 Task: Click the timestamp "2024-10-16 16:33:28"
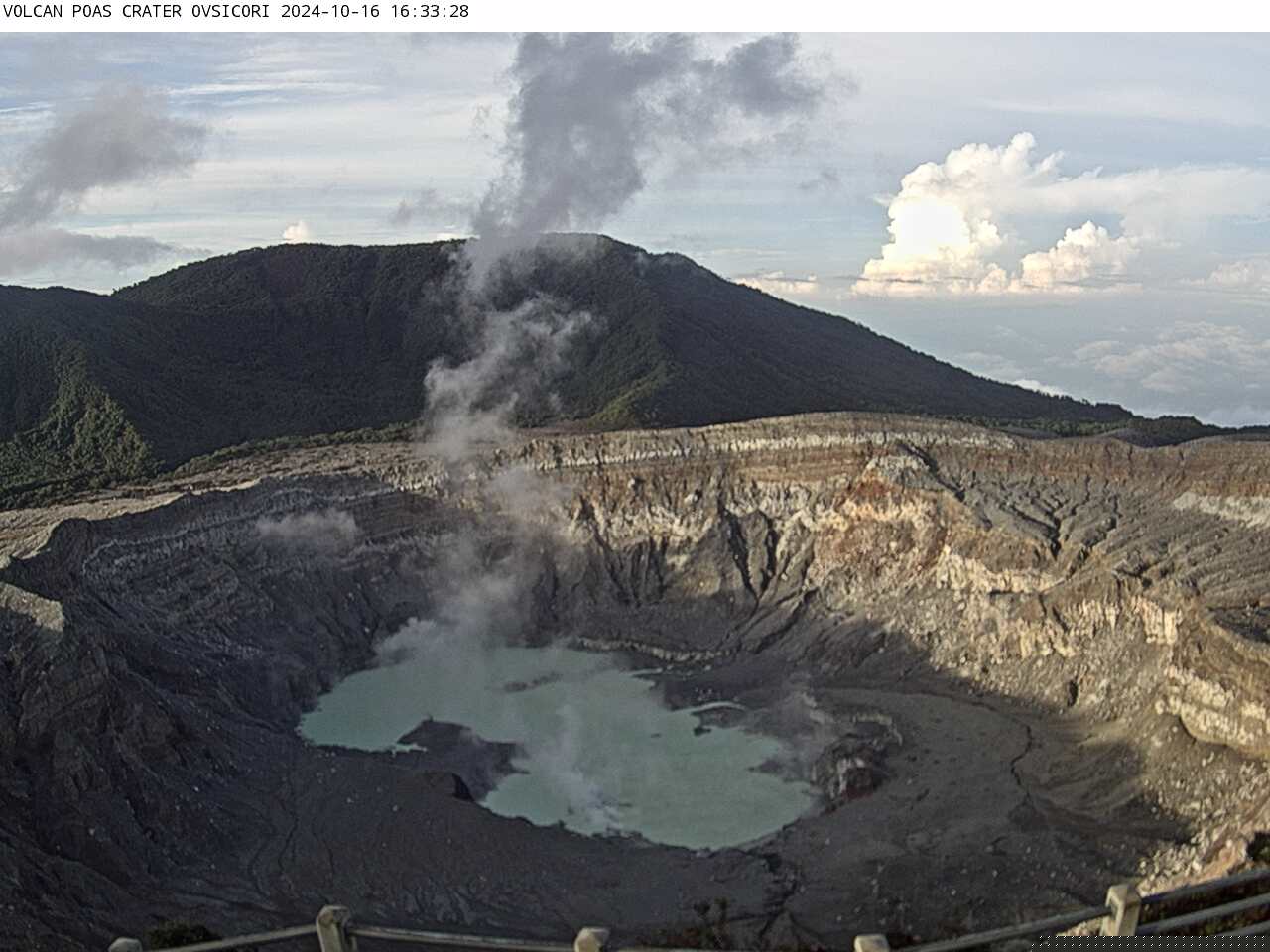coord(375,12)
